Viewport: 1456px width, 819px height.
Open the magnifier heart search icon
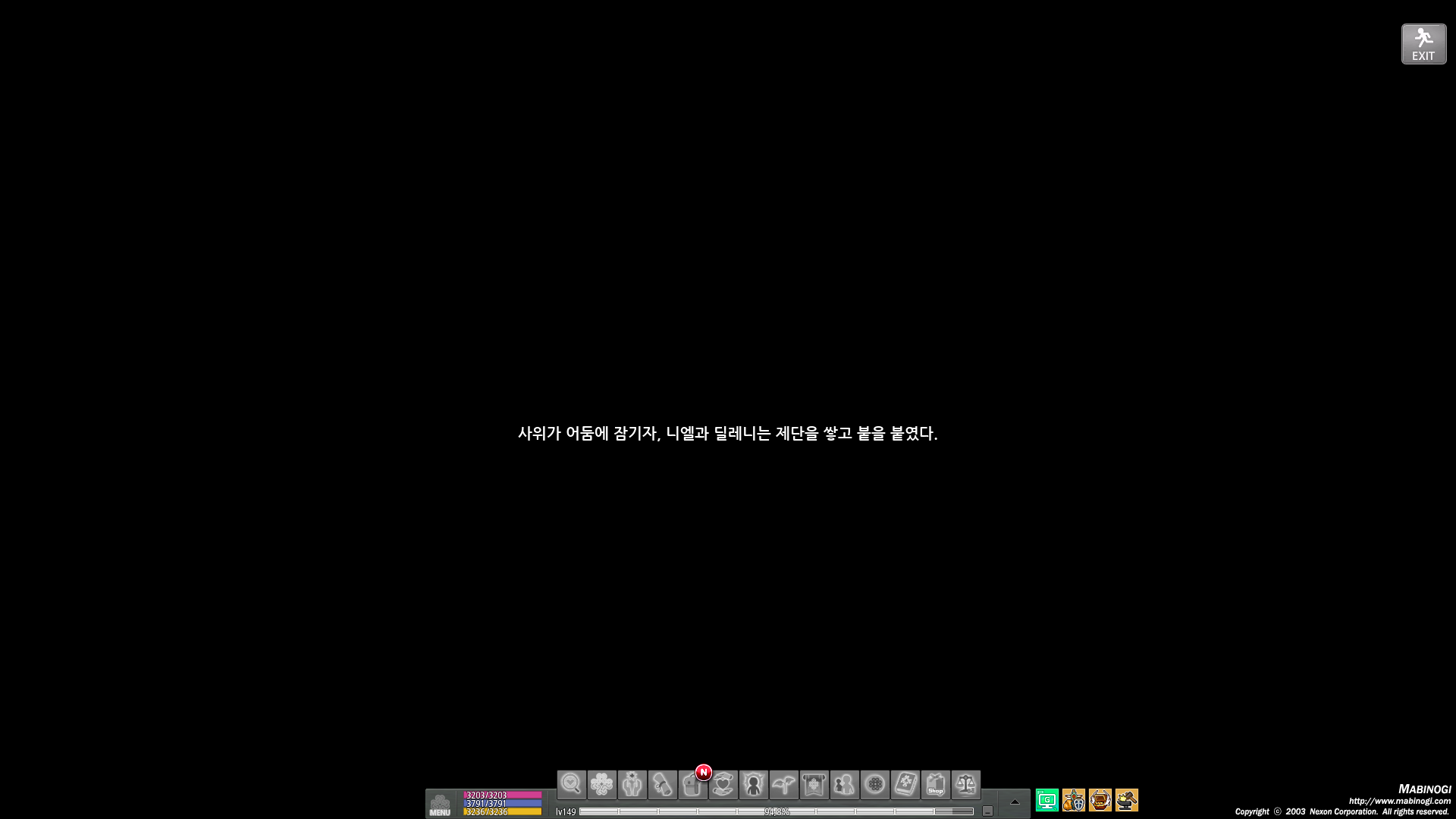click(571, 784)
